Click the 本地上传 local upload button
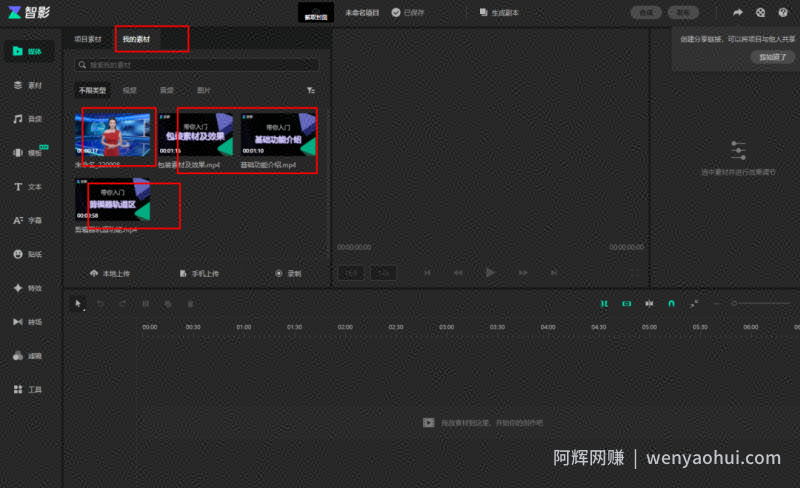 110,274
